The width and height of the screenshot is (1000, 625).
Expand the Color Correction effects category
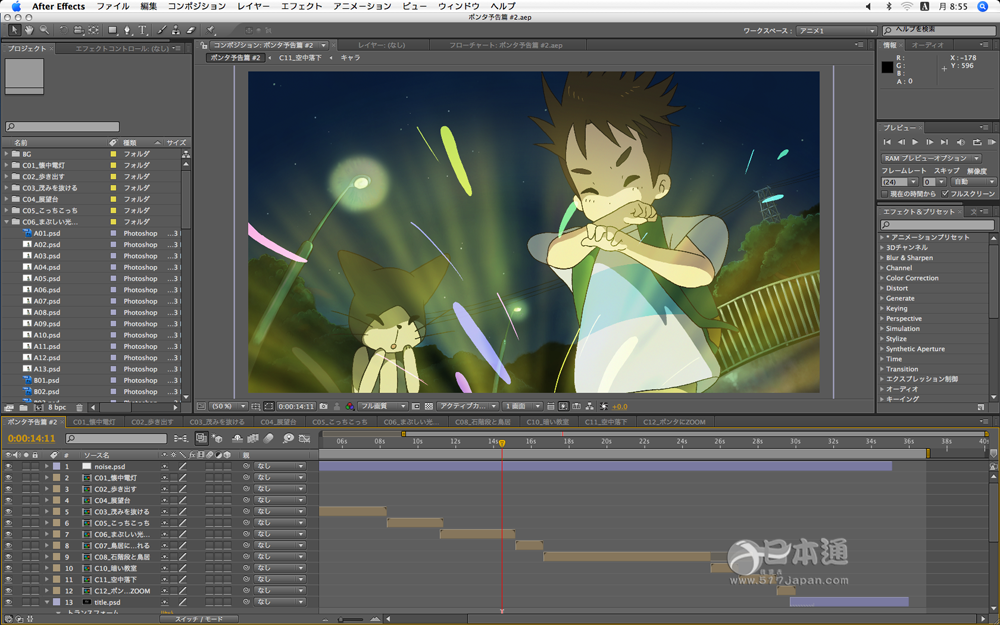pyautogui.click(x=883, y=278)
